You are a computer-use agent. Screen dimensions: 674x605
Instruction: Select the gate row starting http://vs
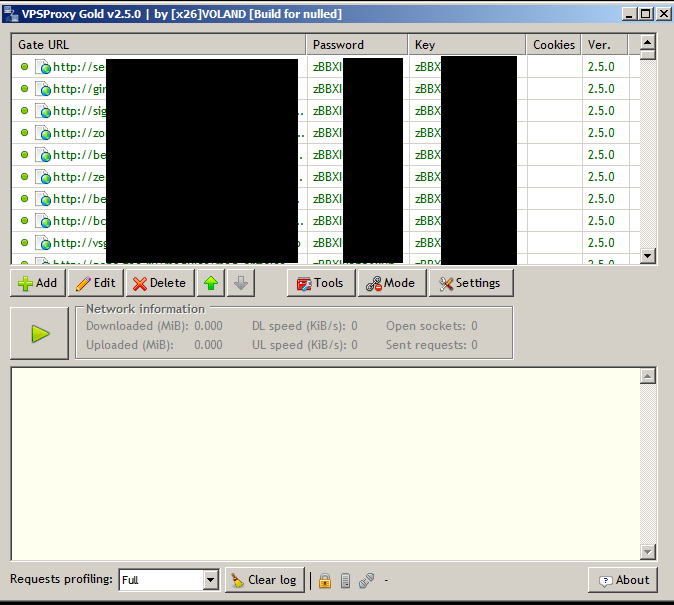pyautogui.click(x=325, y=243)
